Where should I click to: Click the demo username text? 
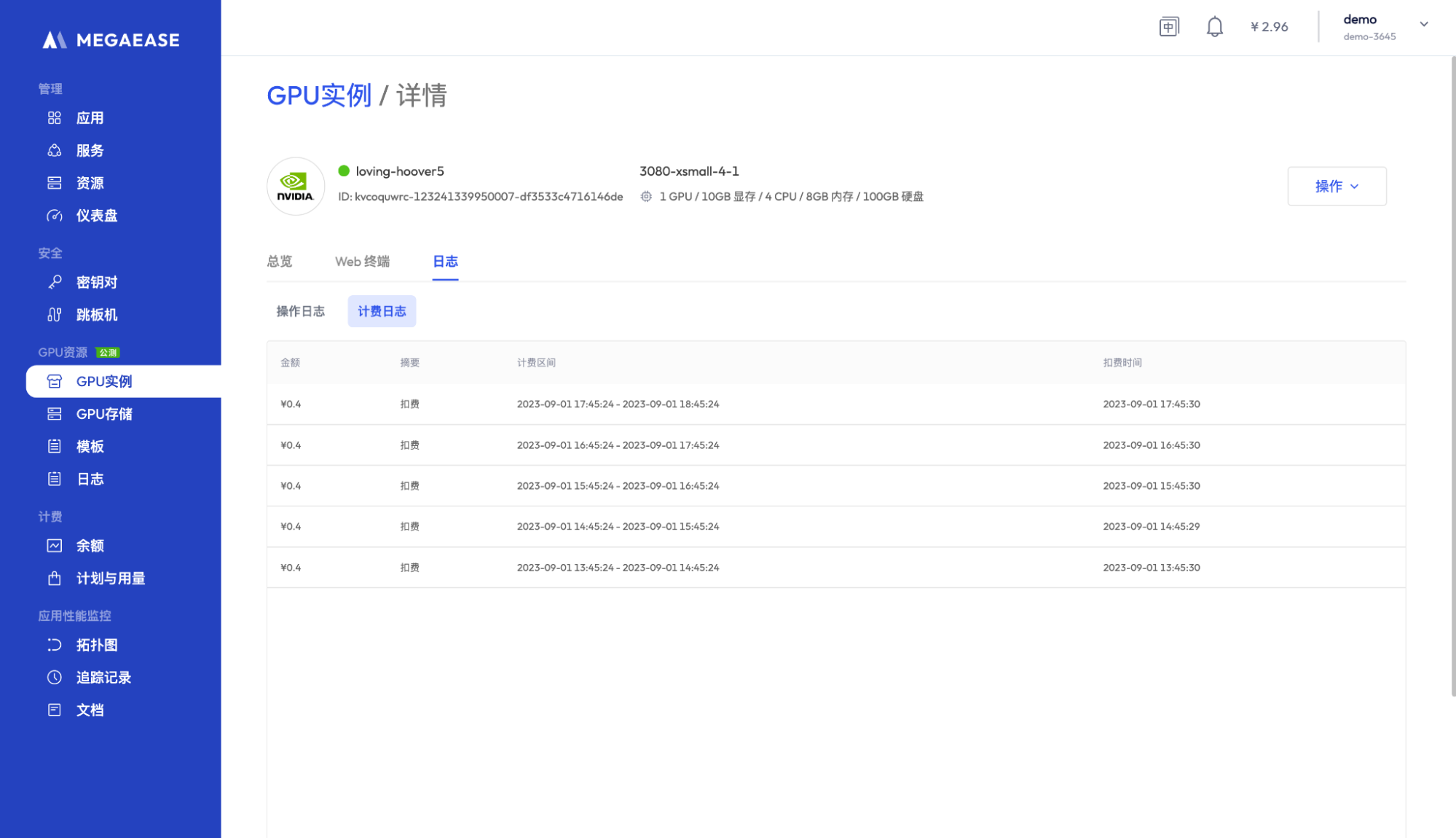tap(1360, 20)
